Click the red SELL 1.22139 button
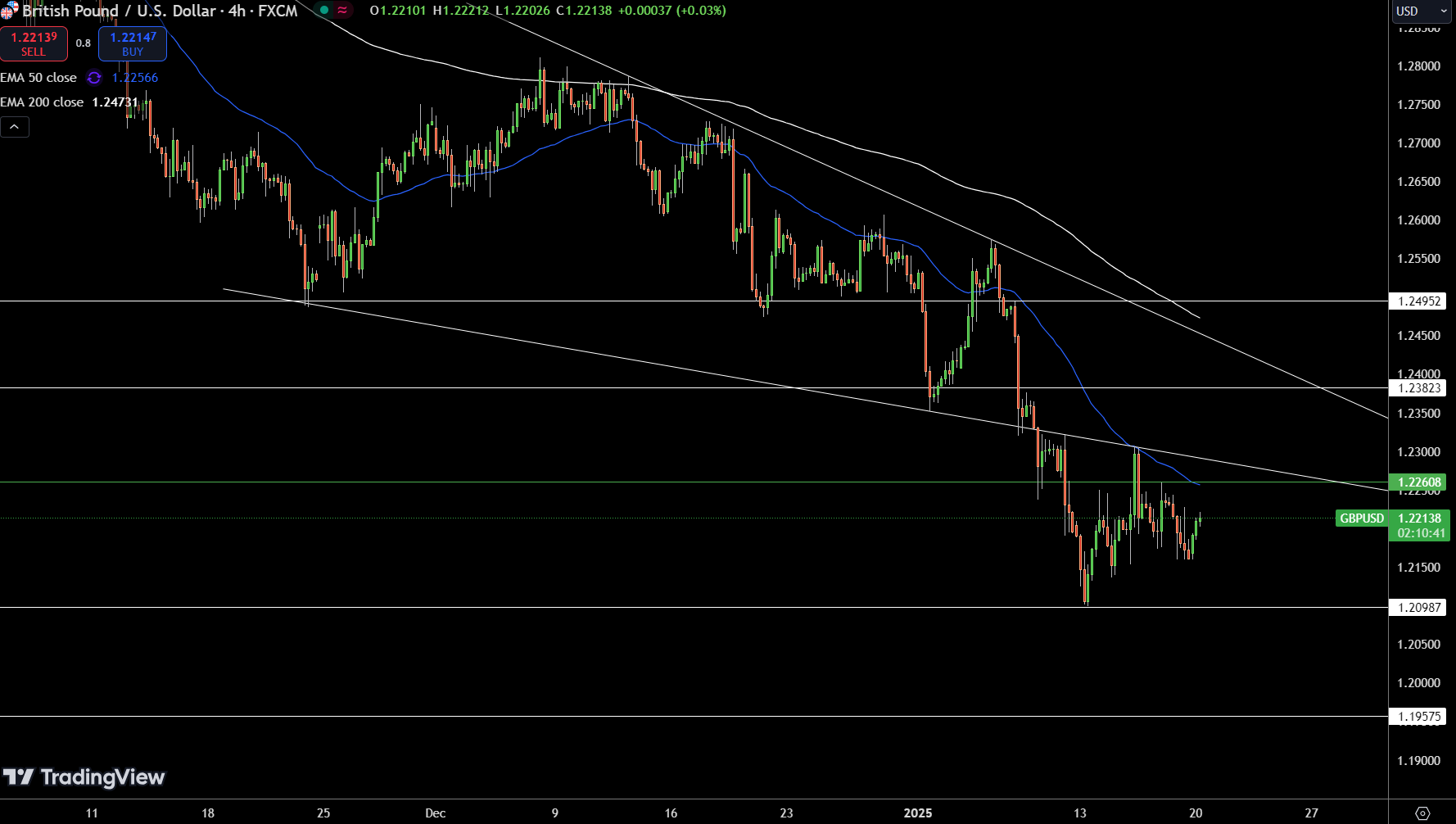This screenshot has height=824, width=1456. pyautogui.click(x=34, y=44)
